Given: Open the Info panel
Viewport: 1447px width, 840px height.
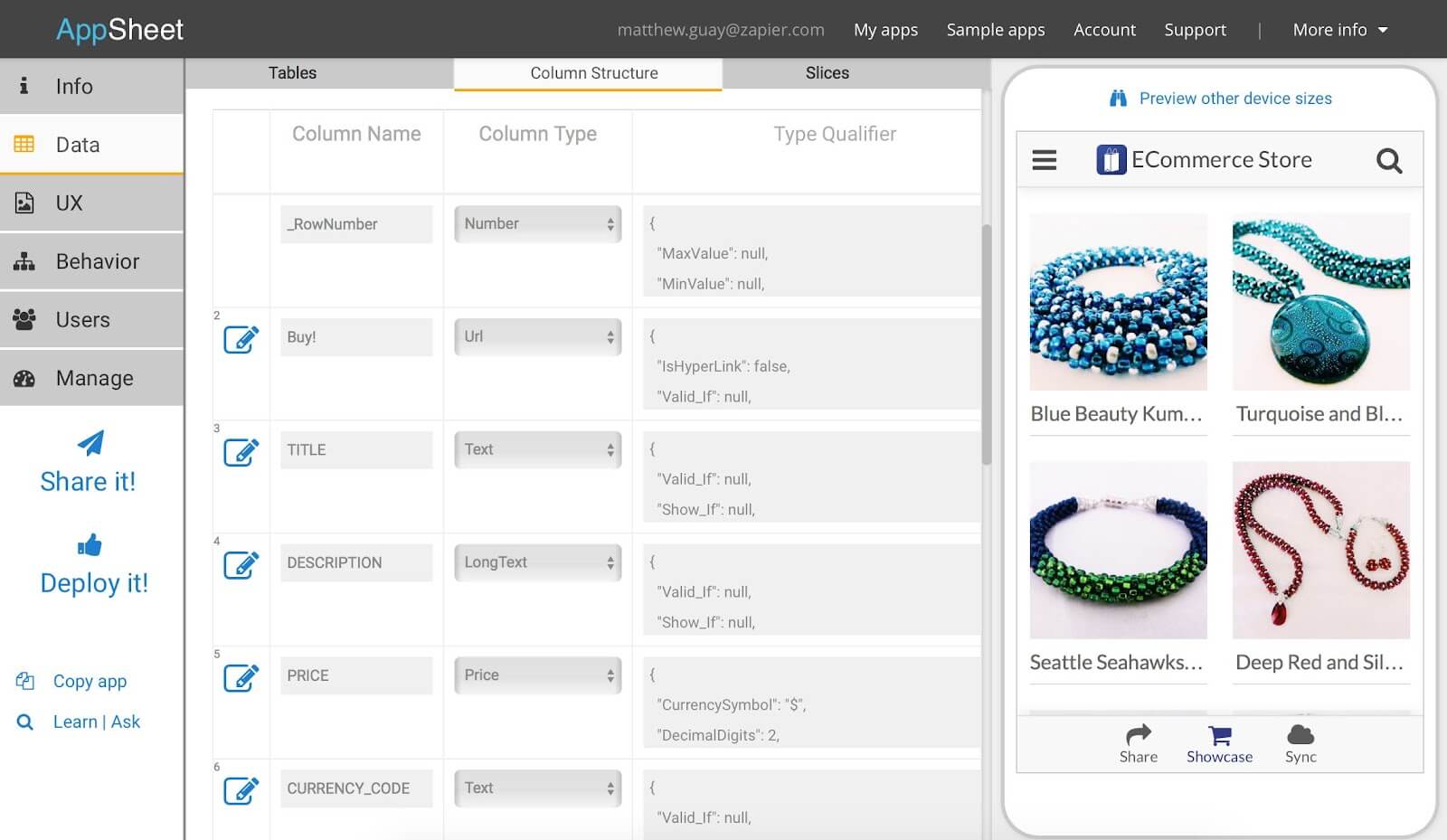Looking at the screenshot, I should (72, 86).
